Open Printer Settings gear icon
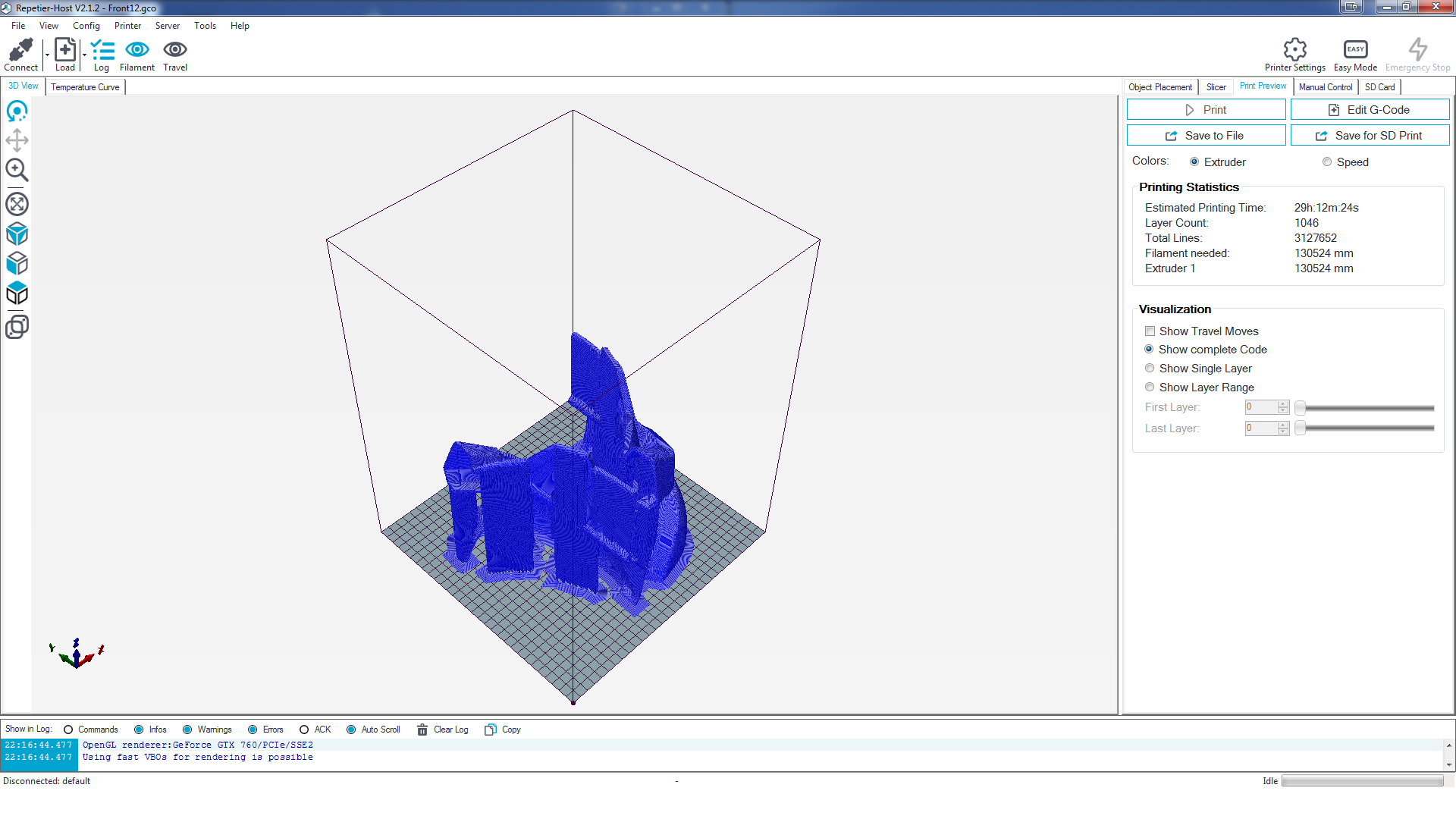The width and height of the screenshot is (1456, 819). point(1294,50)
